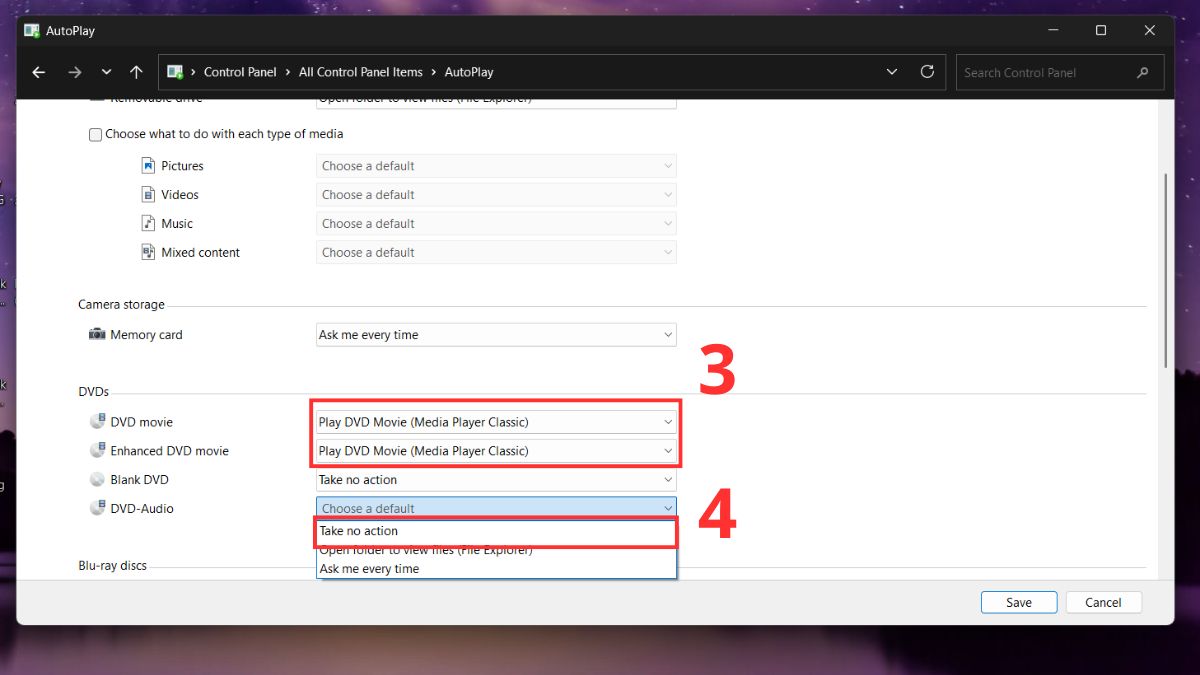Open the Videos default dropdown
The width and height of the screenshot is (1200, 675).
[496, 195]
